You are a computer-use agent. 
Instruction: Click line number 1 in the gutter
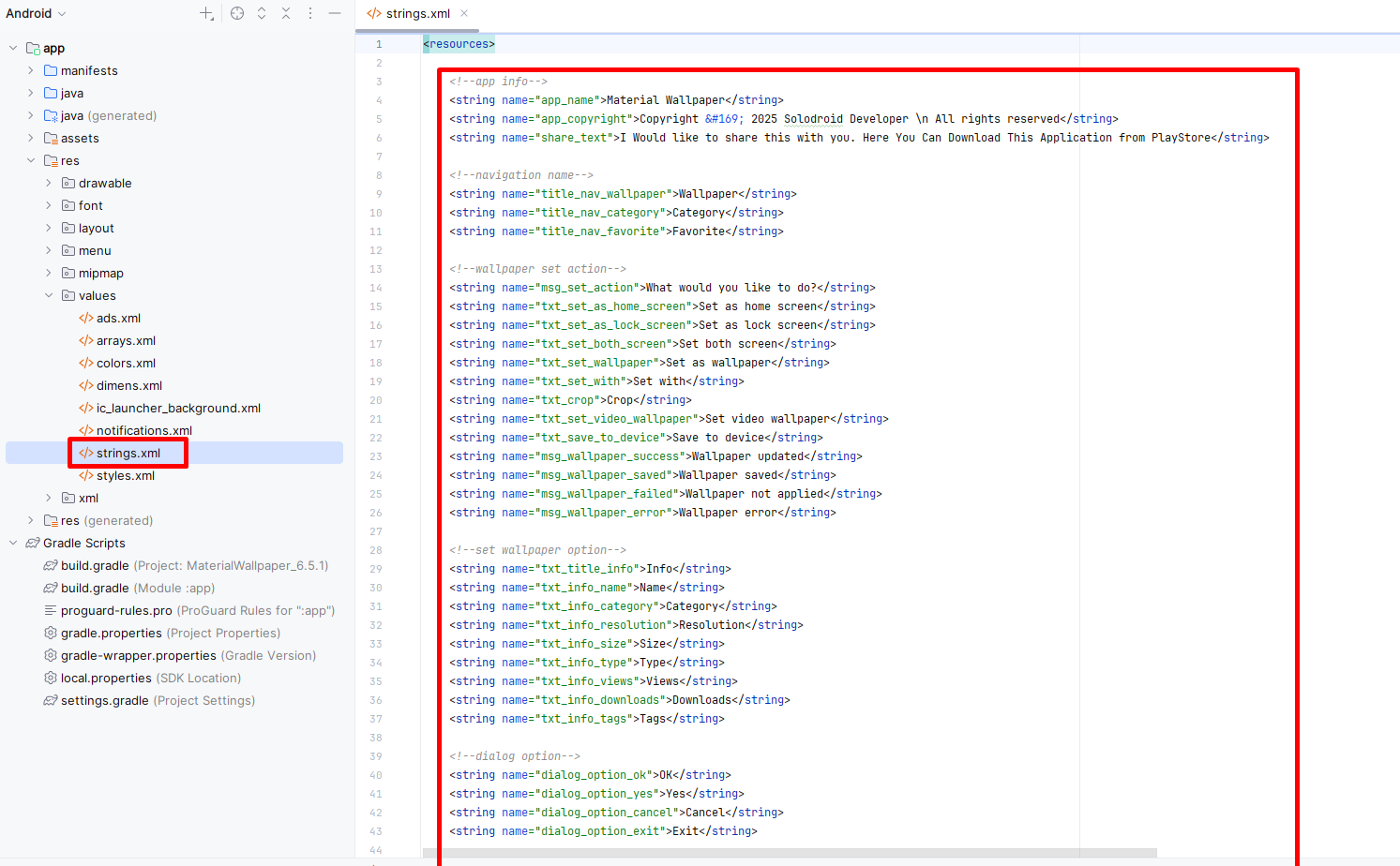[379, 44]
